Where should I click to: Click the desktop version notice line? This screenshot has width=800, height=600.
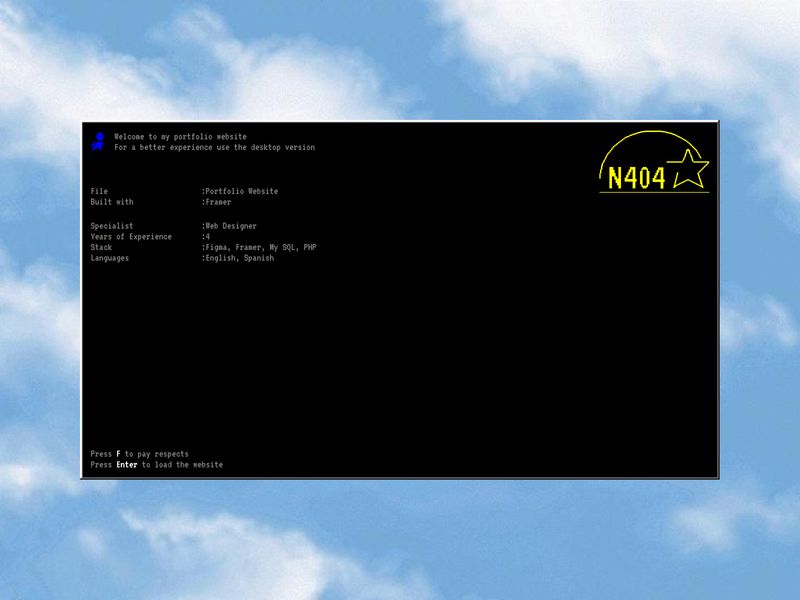215,147
